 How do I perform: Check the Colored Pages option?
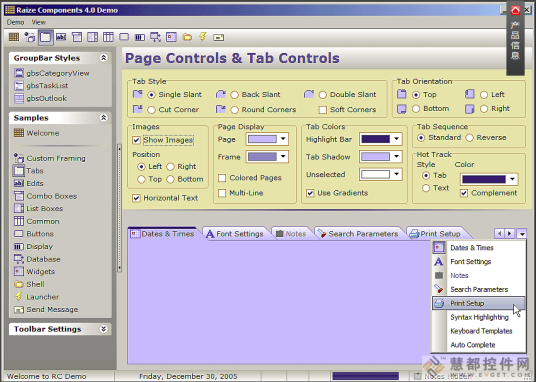click(222, 178)
